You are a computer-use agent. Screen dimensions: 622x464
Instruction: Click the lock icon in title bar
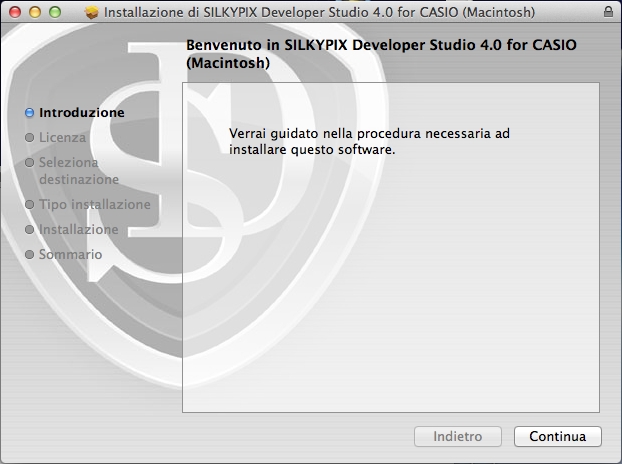point(608,12)
